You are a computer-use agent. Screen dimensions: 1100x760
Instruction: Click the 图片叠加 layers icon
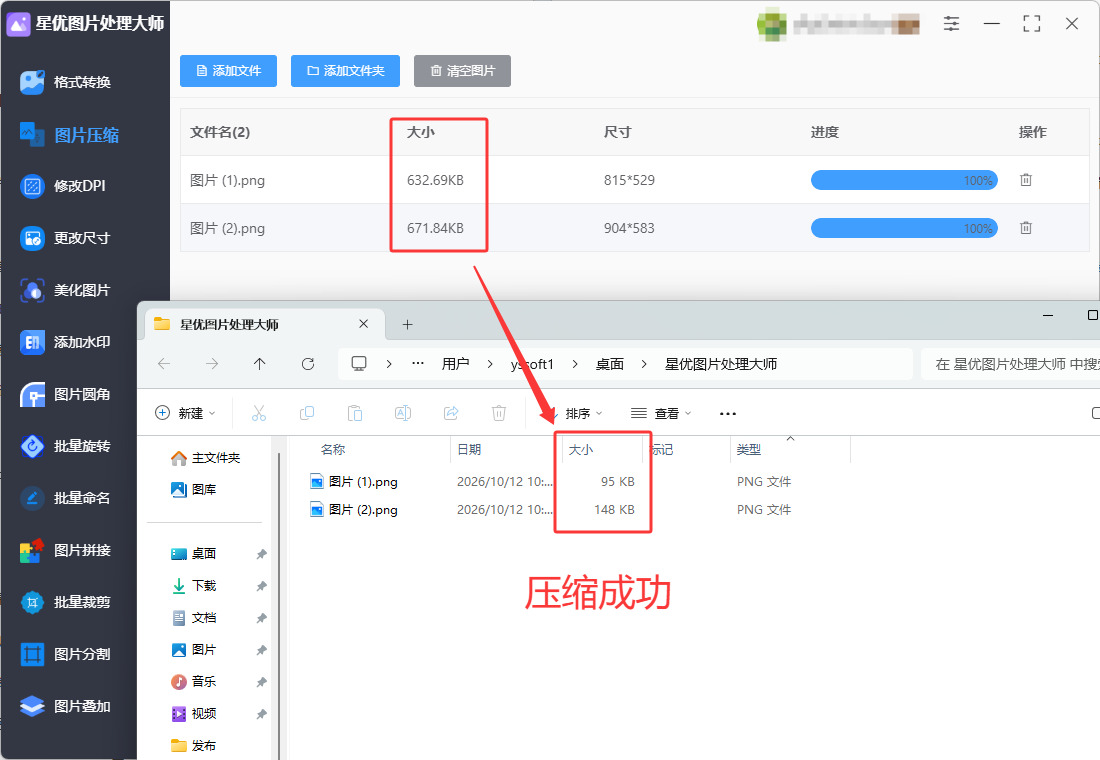point(32,706)
